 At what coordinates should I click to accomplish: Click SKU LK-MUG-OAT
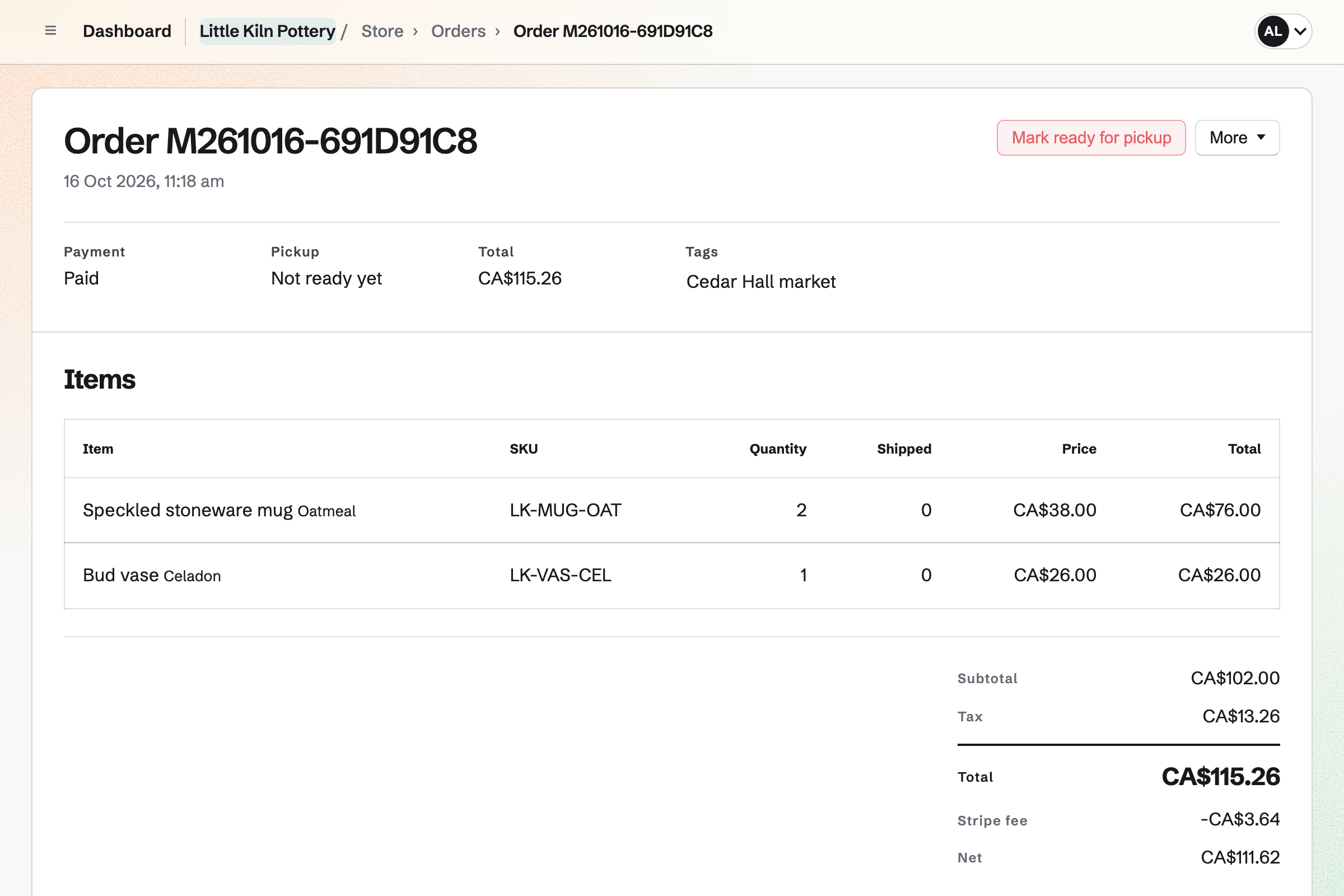click(565, 510)
